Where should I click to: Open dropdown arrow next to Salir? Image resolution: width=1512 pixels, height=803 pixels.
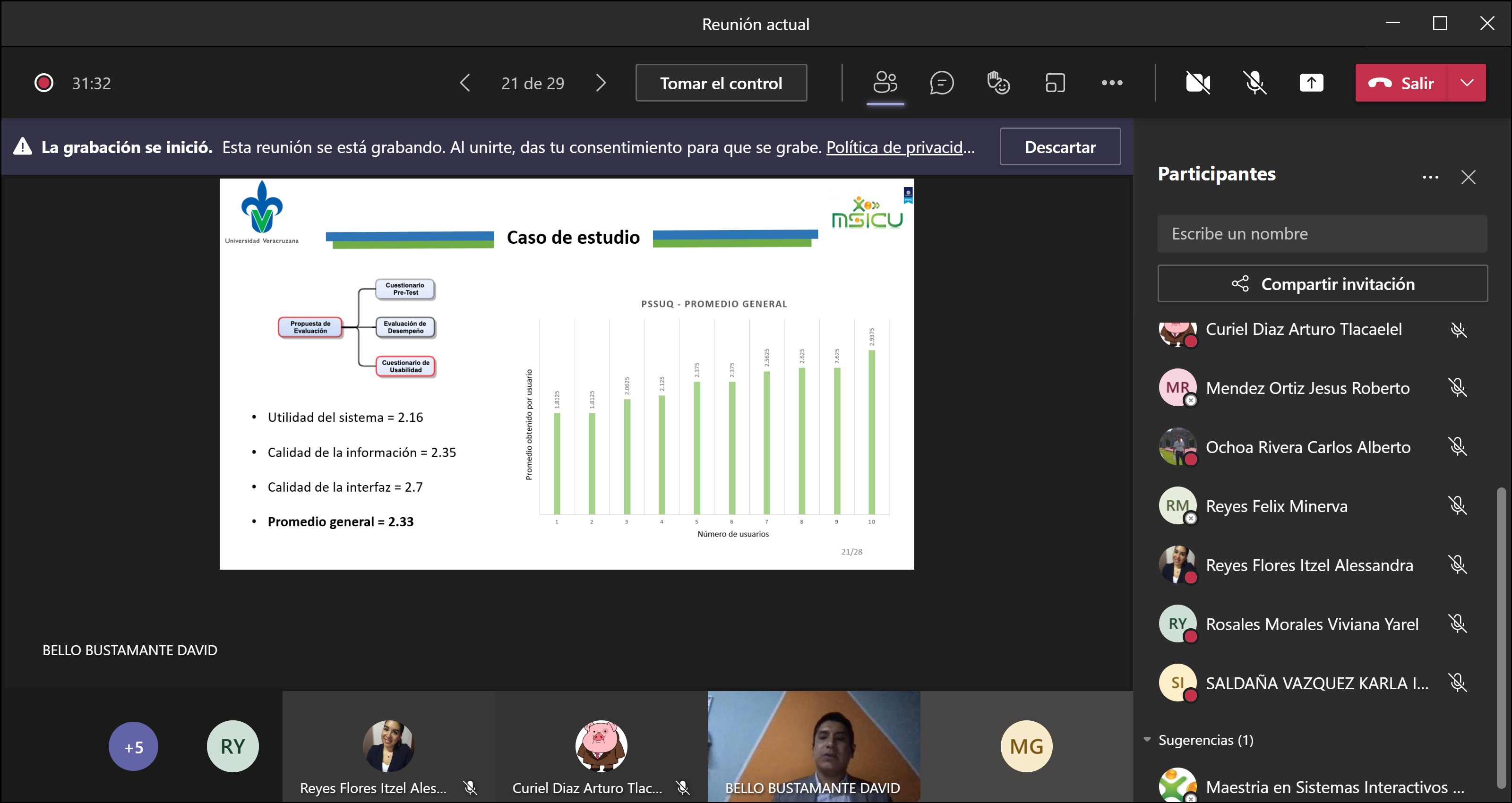tap(1467, 83)
